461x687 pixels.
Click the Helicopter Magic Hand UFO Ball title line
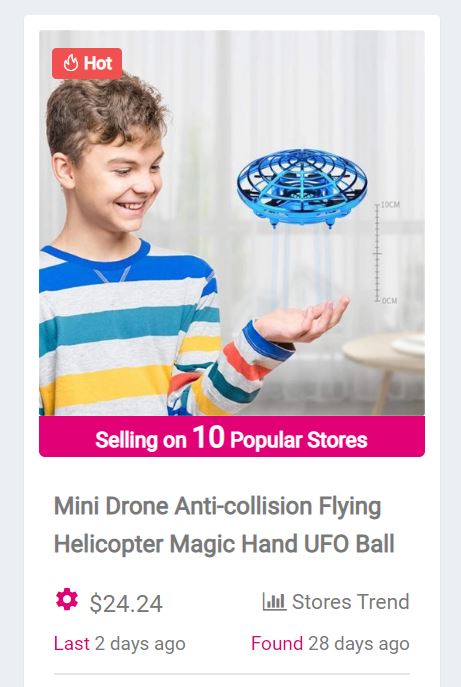(x=224, y=544)
